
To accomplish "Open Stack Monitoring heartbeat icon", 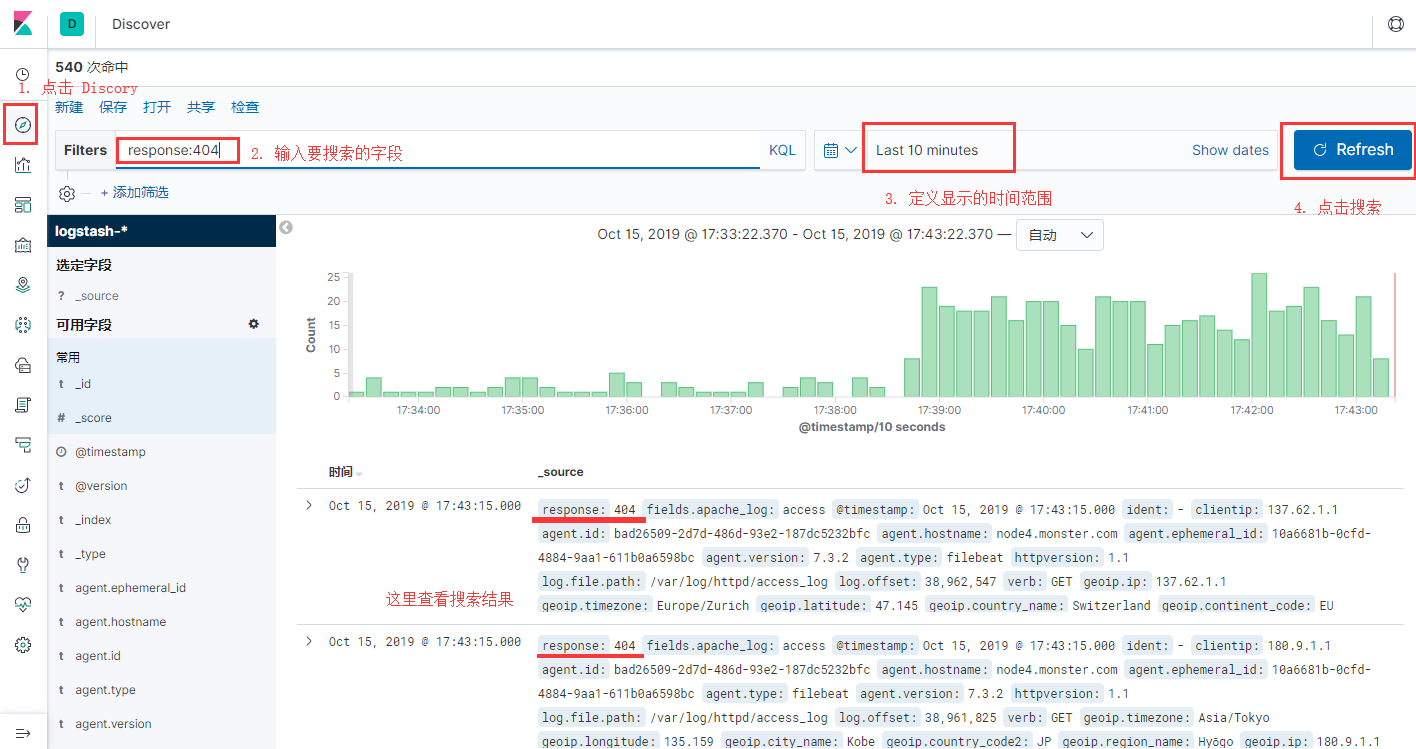I will coord(22,605).
